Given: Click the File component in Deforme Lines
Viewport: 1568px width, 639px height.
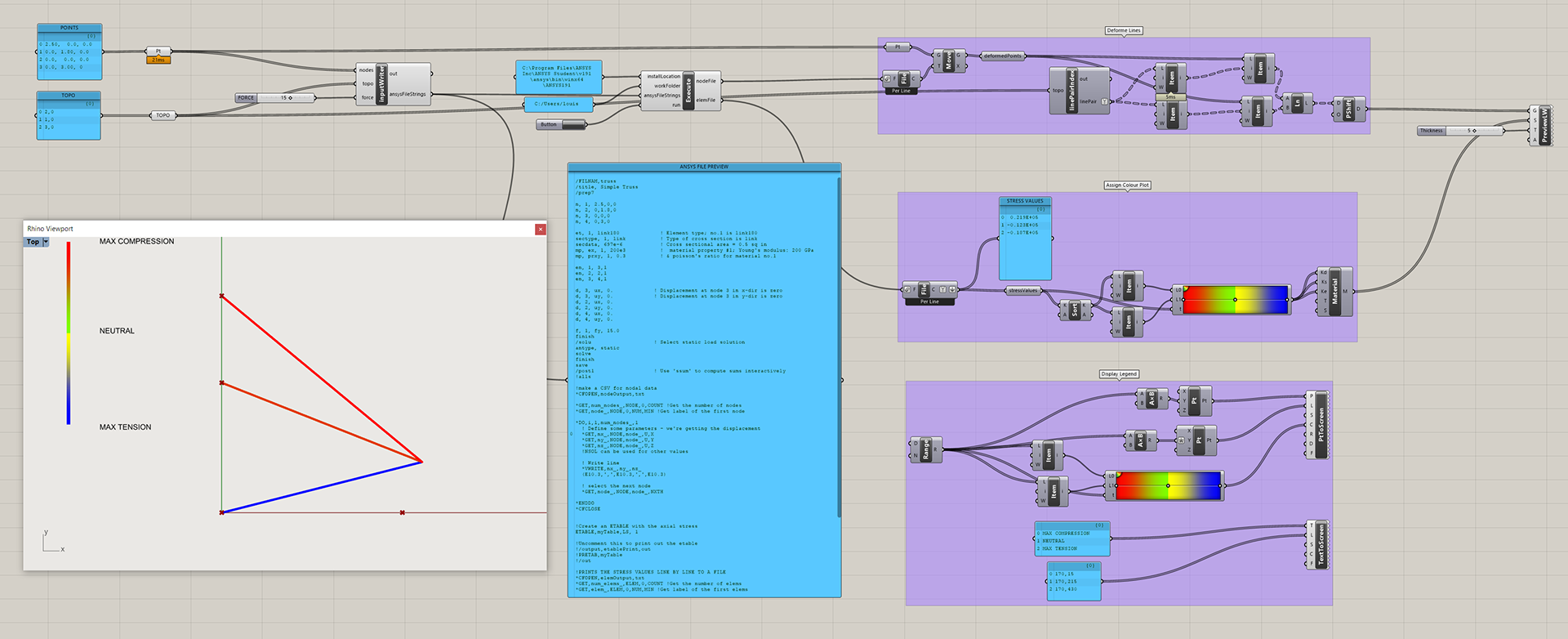Looking at the screenshot, I should [903, 78].
